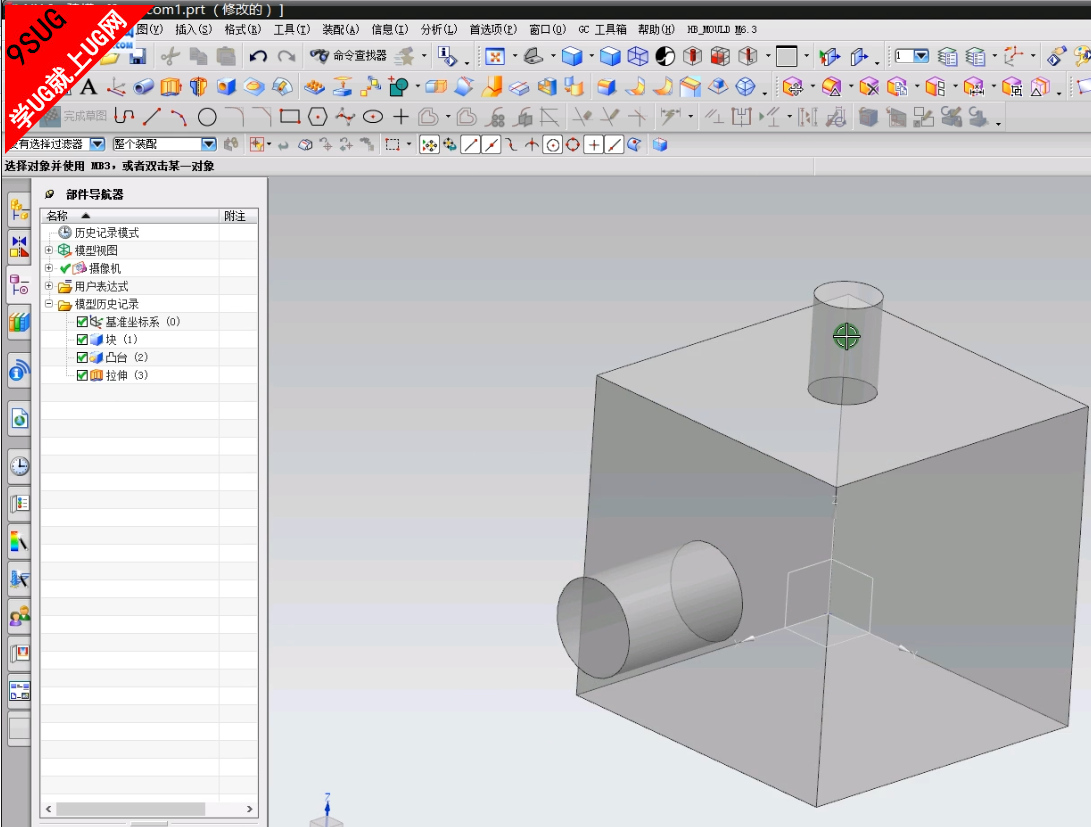The image size is (1091, 827).
Task: Select the Revolve feature tool
Action: pyautogui.click(x=199, y=87)
